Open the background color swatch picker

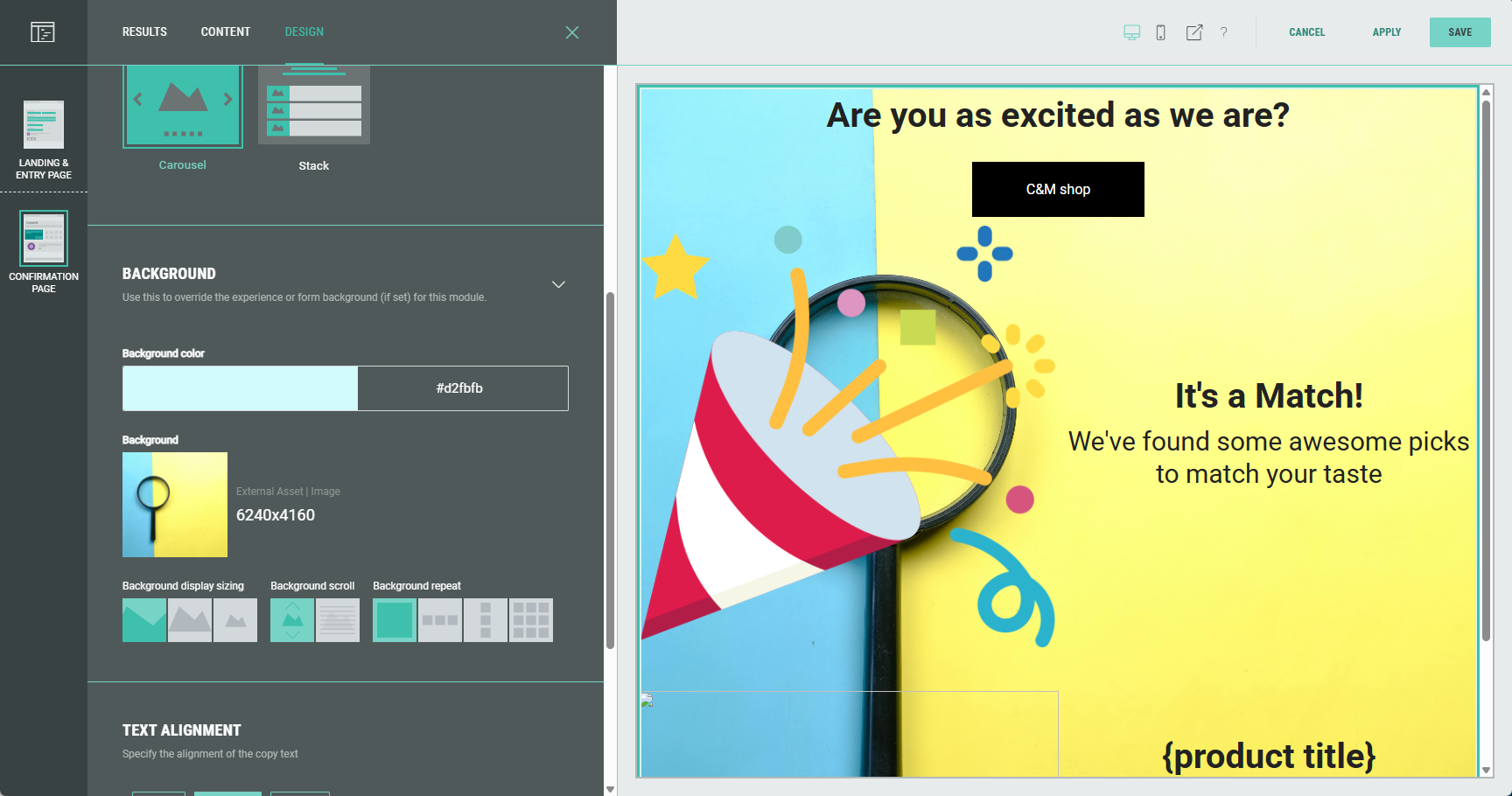coord(240,388)
